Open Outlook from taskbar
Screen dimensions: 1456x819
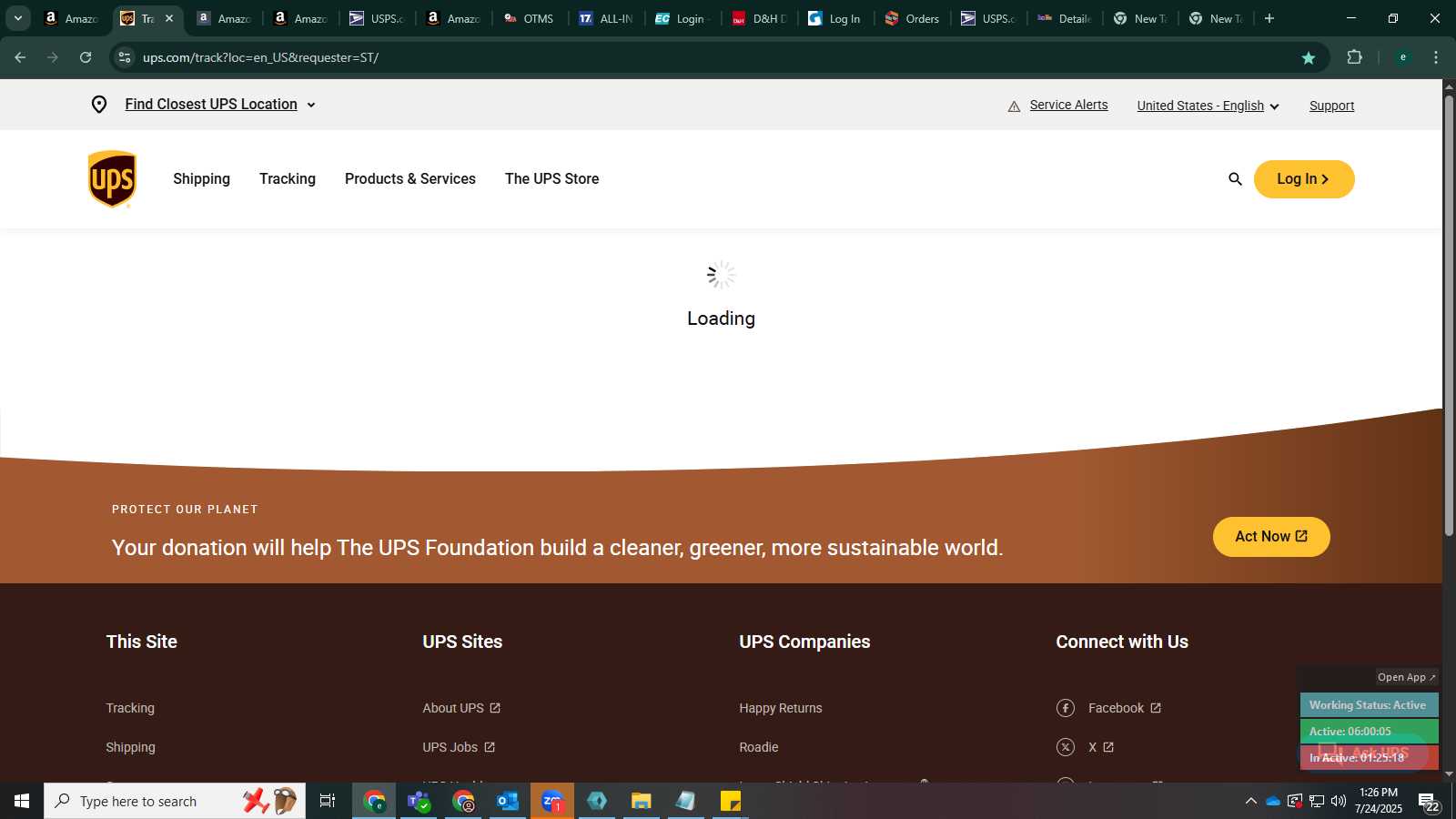[x=507, y=801]
